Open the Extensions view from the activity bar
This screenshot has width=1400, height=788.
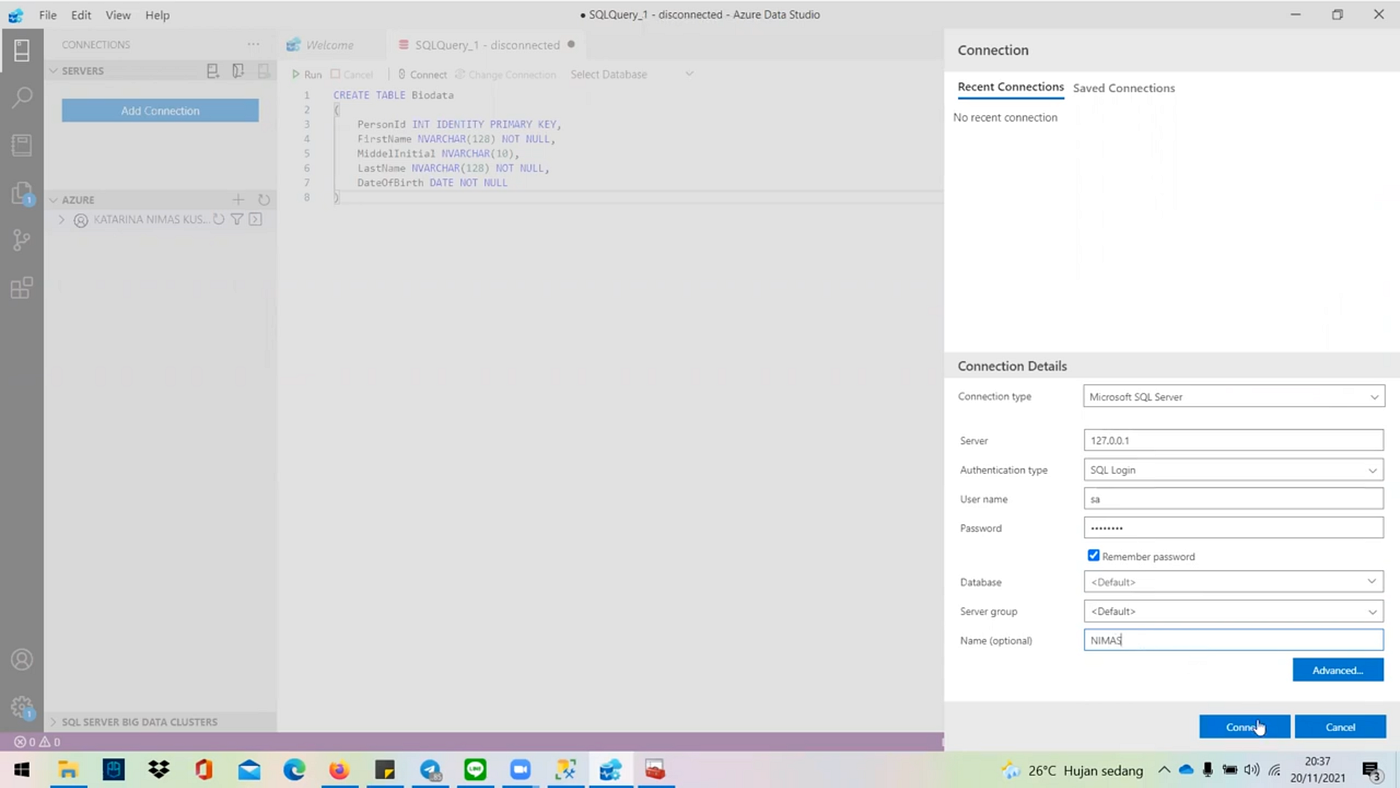click(x=22, y=287)
